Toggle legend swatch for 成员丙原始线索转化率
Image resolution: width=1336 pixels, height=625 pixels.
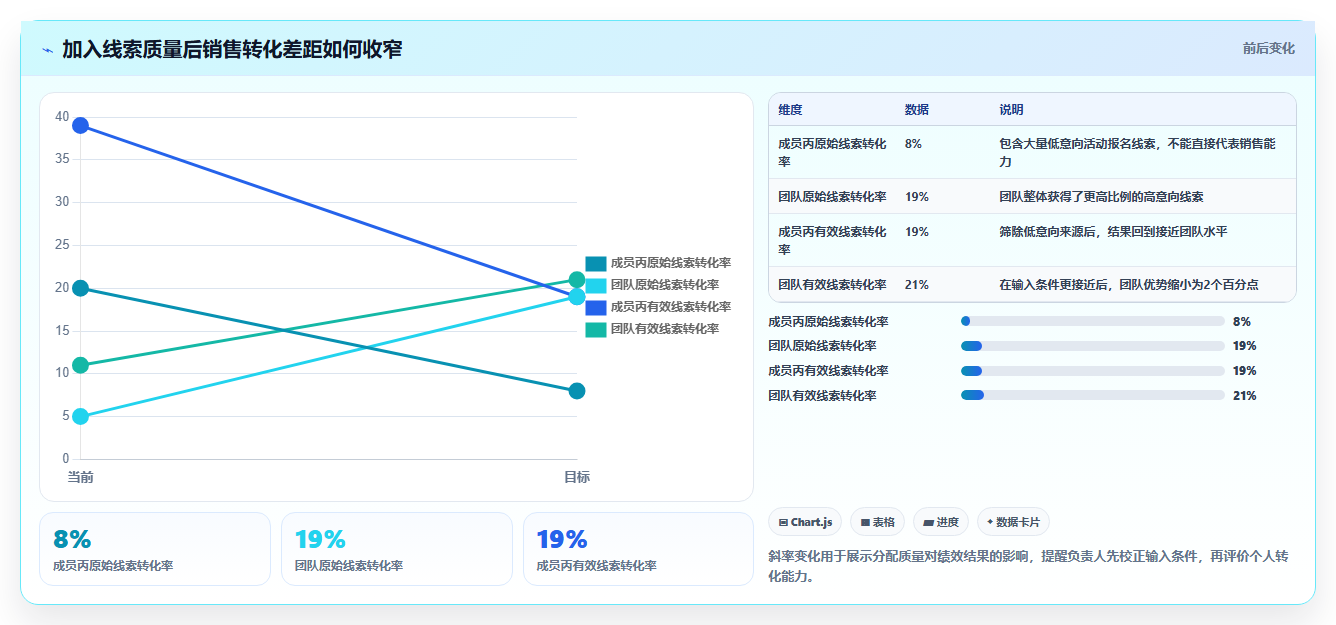(596, 263)
